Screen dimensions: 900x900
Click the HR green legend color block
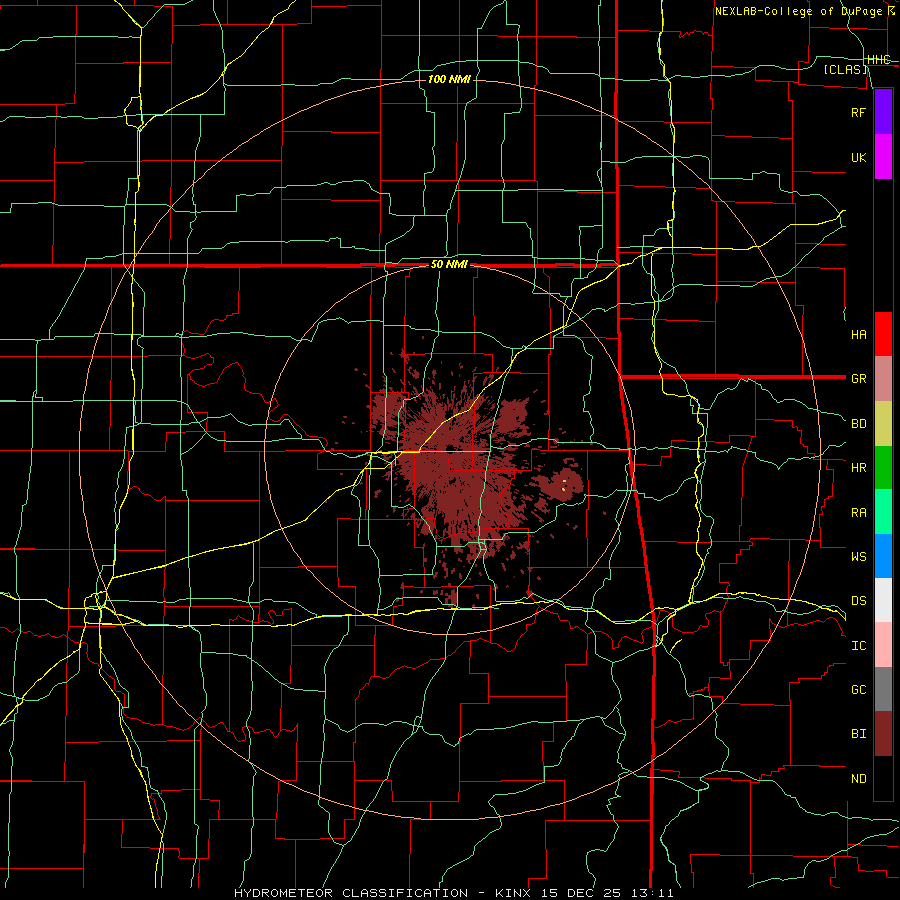883,468
